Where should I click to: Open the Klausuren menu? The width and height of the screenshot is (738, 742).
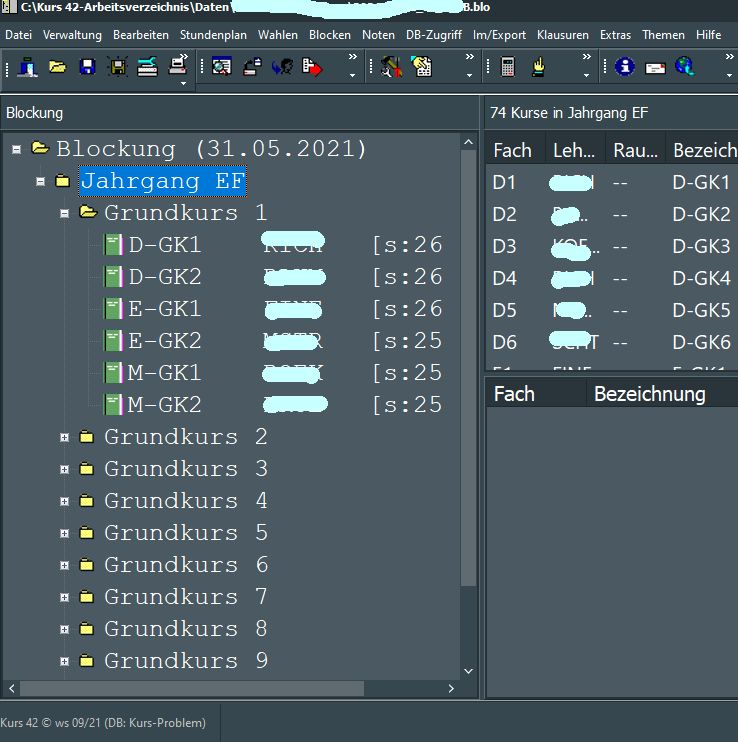click(562, 35)
